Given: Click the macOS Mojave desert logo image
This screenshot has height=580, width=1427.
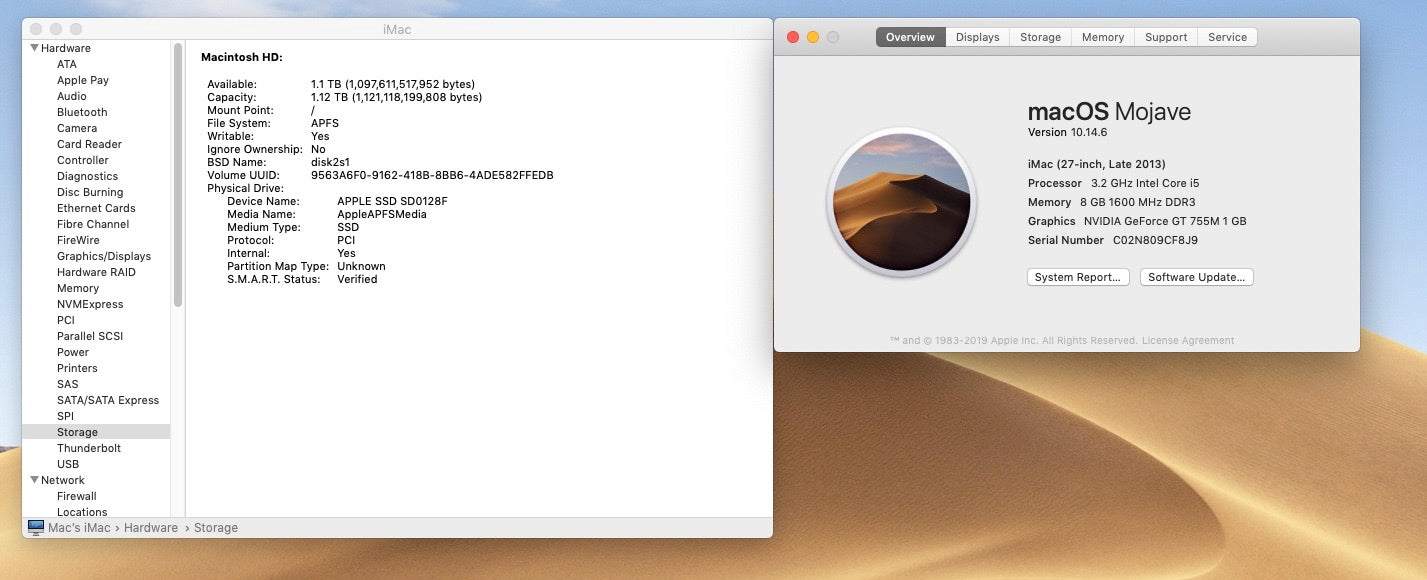Looking at the screenshot, I should point(902,202).
